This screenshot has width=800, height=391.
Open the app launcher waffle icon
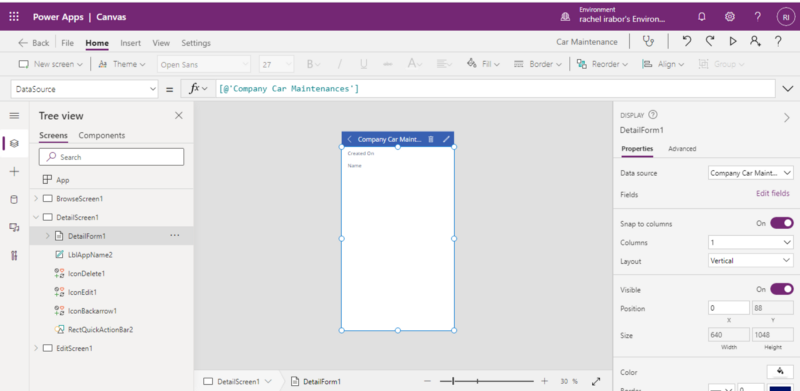pos(14,17)
